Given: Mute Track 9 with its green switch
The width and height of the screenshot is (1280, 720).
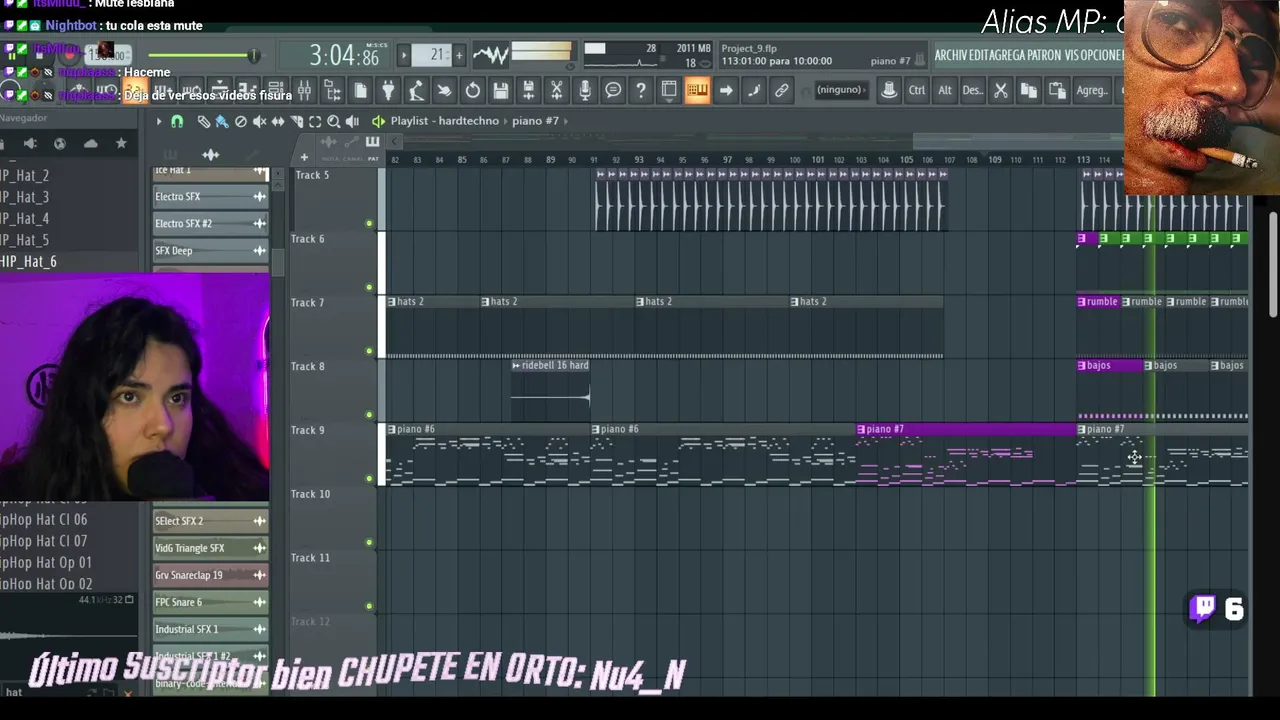Looking at the screenshot, I should [369, 479].
